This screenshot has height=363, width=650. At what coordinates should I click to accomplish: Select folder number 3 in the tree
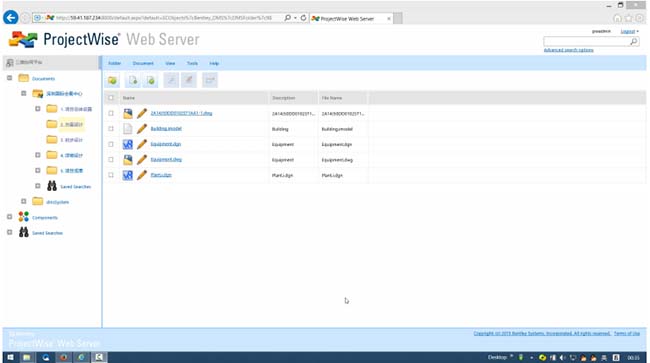pyautogui.click(x=71, y=140)
